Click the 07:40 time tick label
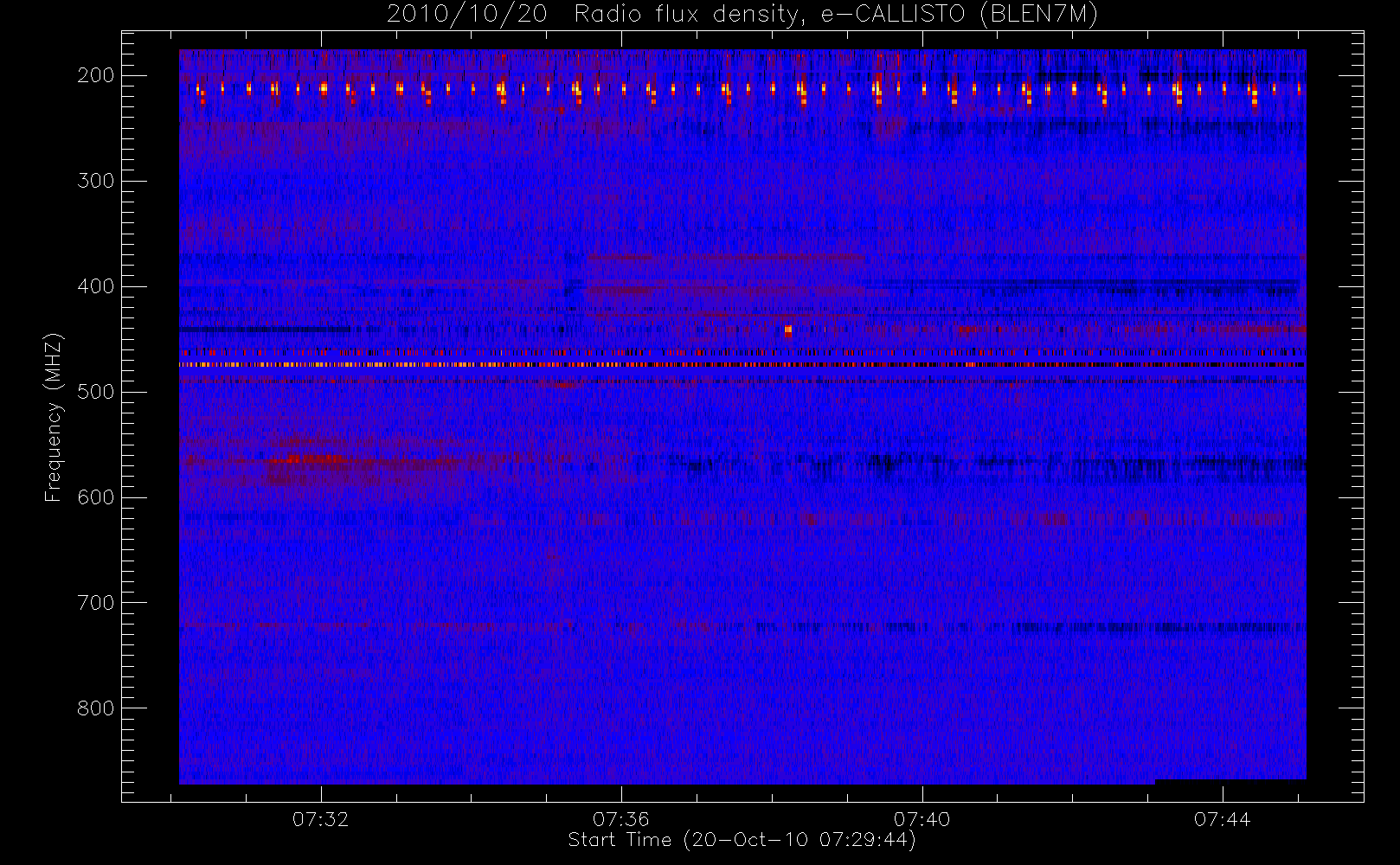This screenshot has height=865, width=1400. [922, 819]
